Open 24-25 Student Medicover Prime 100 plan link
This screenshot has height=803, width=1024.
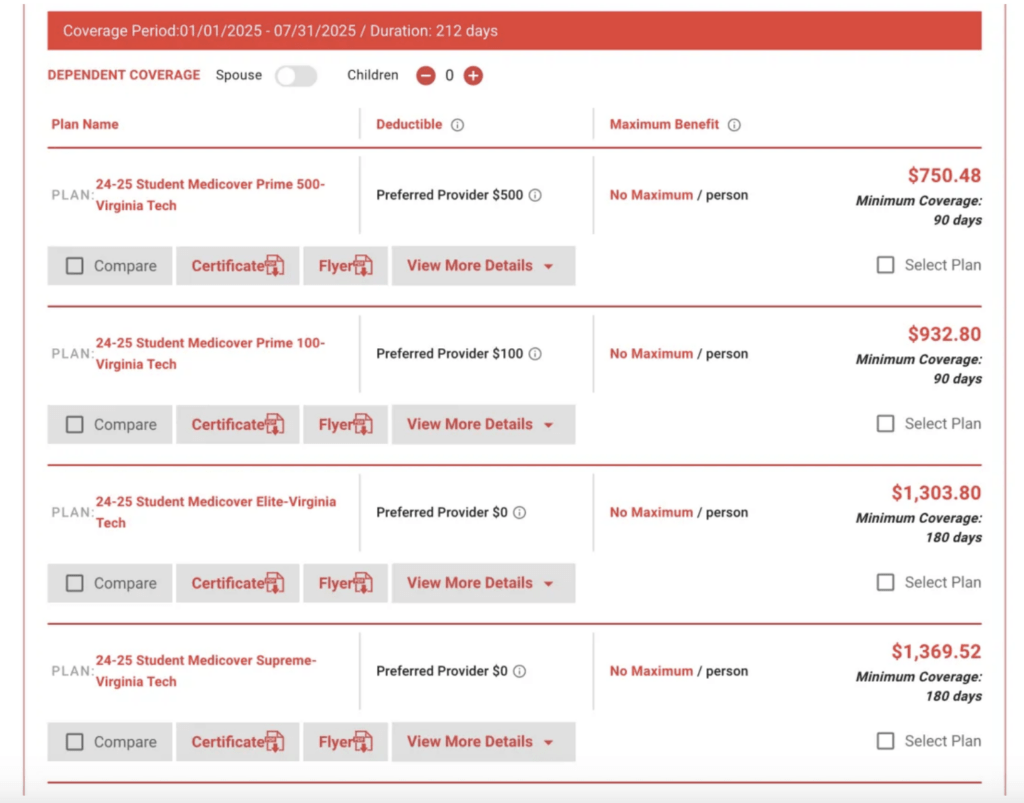(x=210, y=353)
